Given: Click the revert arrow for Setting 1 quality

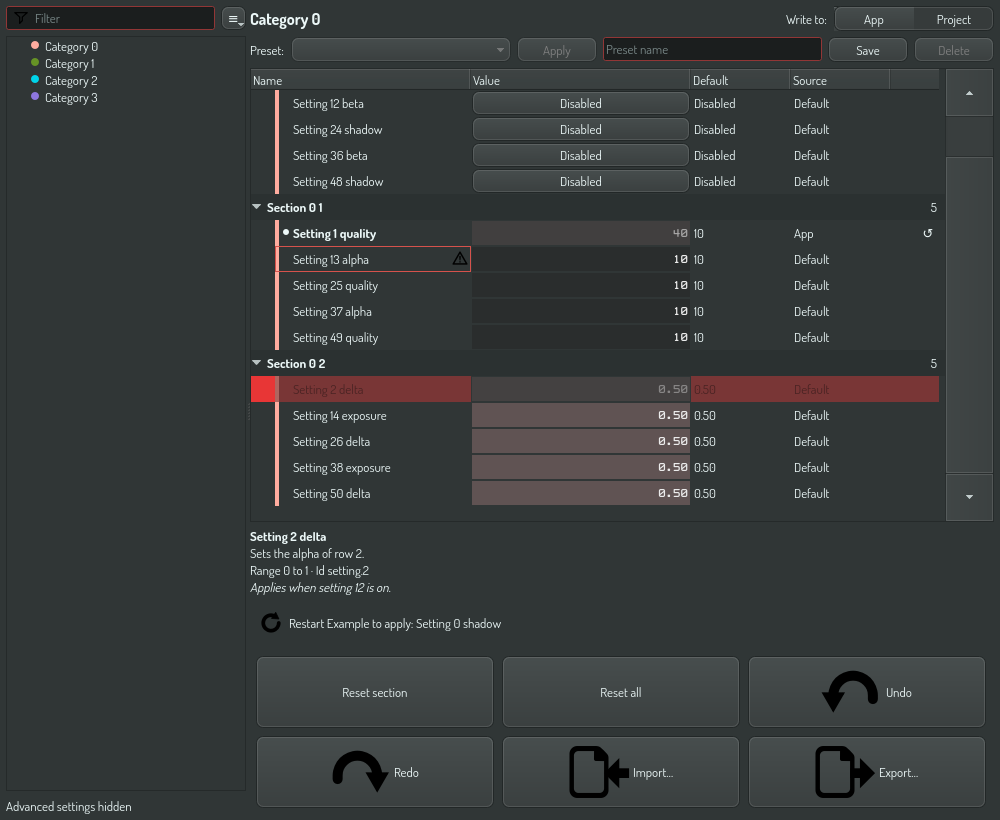Looking at the screenshot, I should pos(927,233).
